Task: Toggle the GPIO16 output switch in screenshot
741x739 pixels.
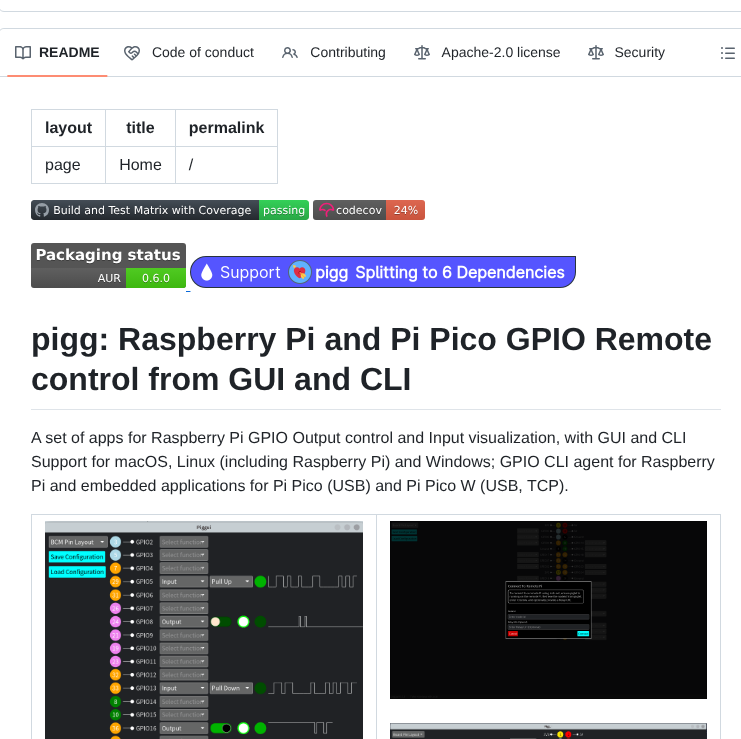Action: click(x=221, y=729)
